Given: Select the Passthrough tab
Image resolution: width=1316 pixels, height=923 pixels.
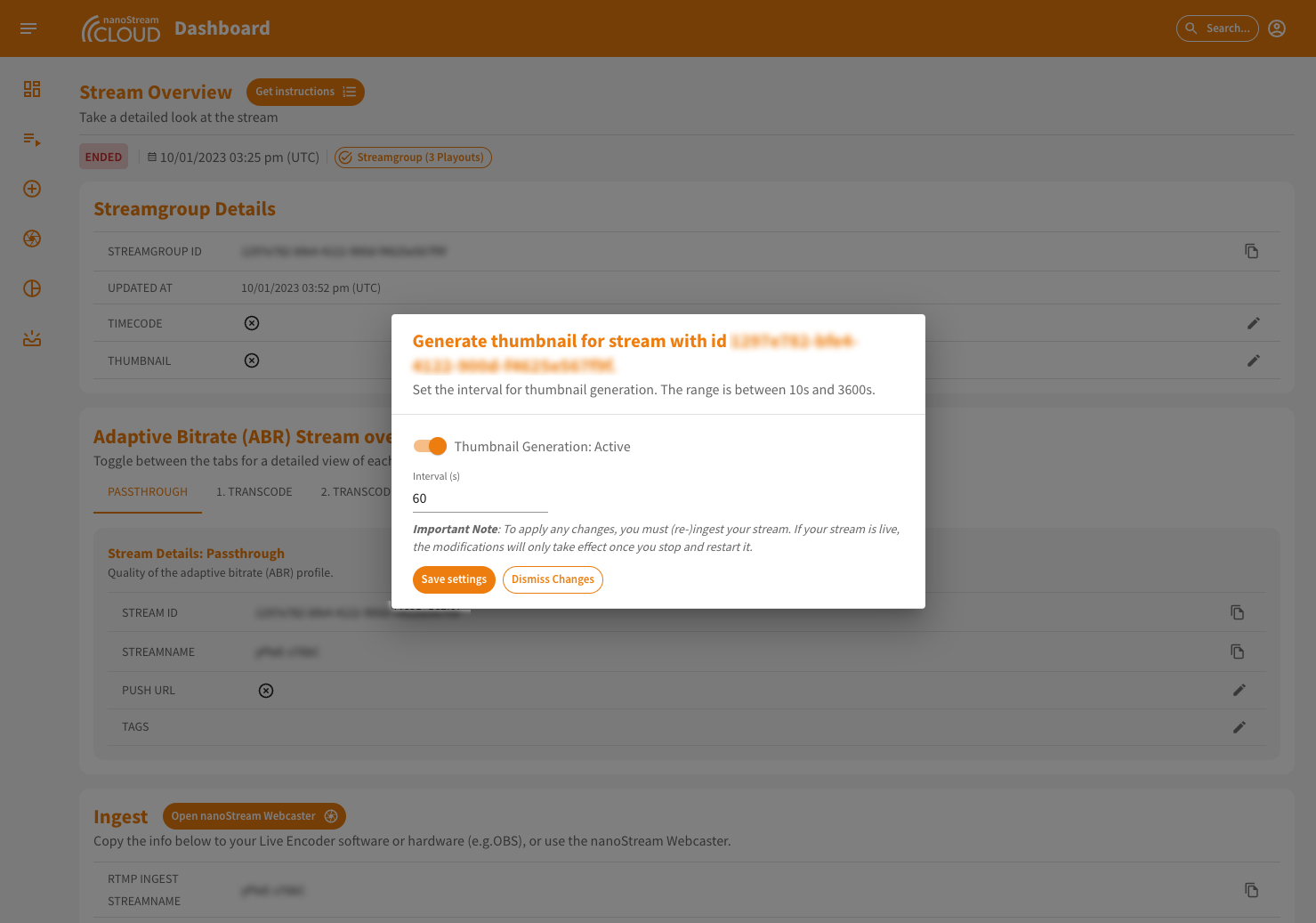Looking at the screenshot, I should click(x=147, y=491).
